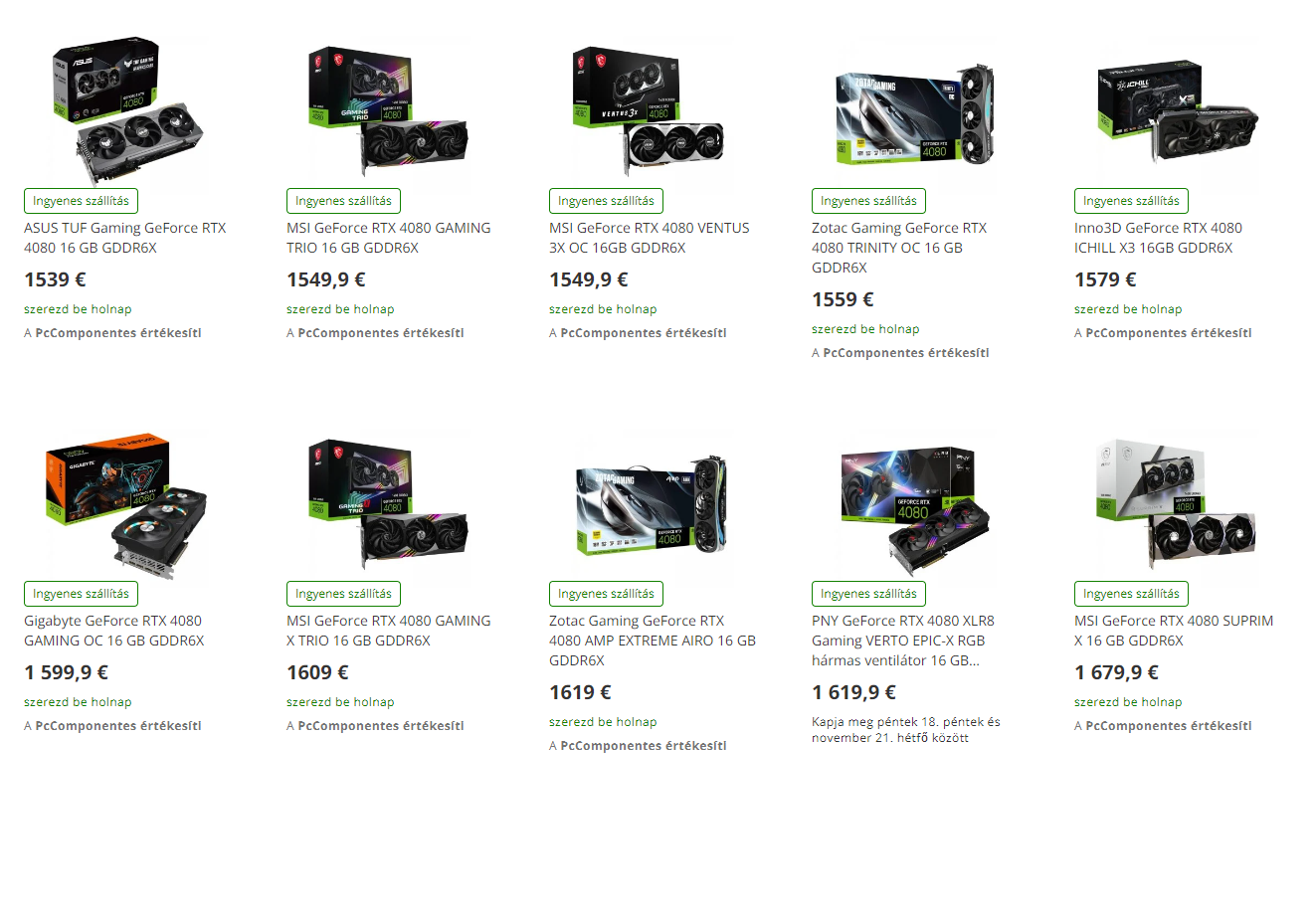View the PNY XLR8 VERTO product image
The width and height of the screenshot is (1316, 920).
point(915,505)
